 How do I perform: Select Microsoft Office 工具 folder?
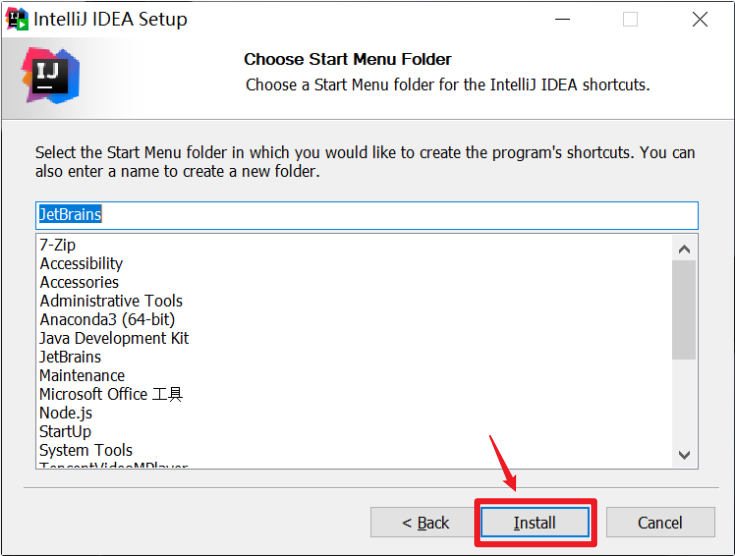point(111,394)
